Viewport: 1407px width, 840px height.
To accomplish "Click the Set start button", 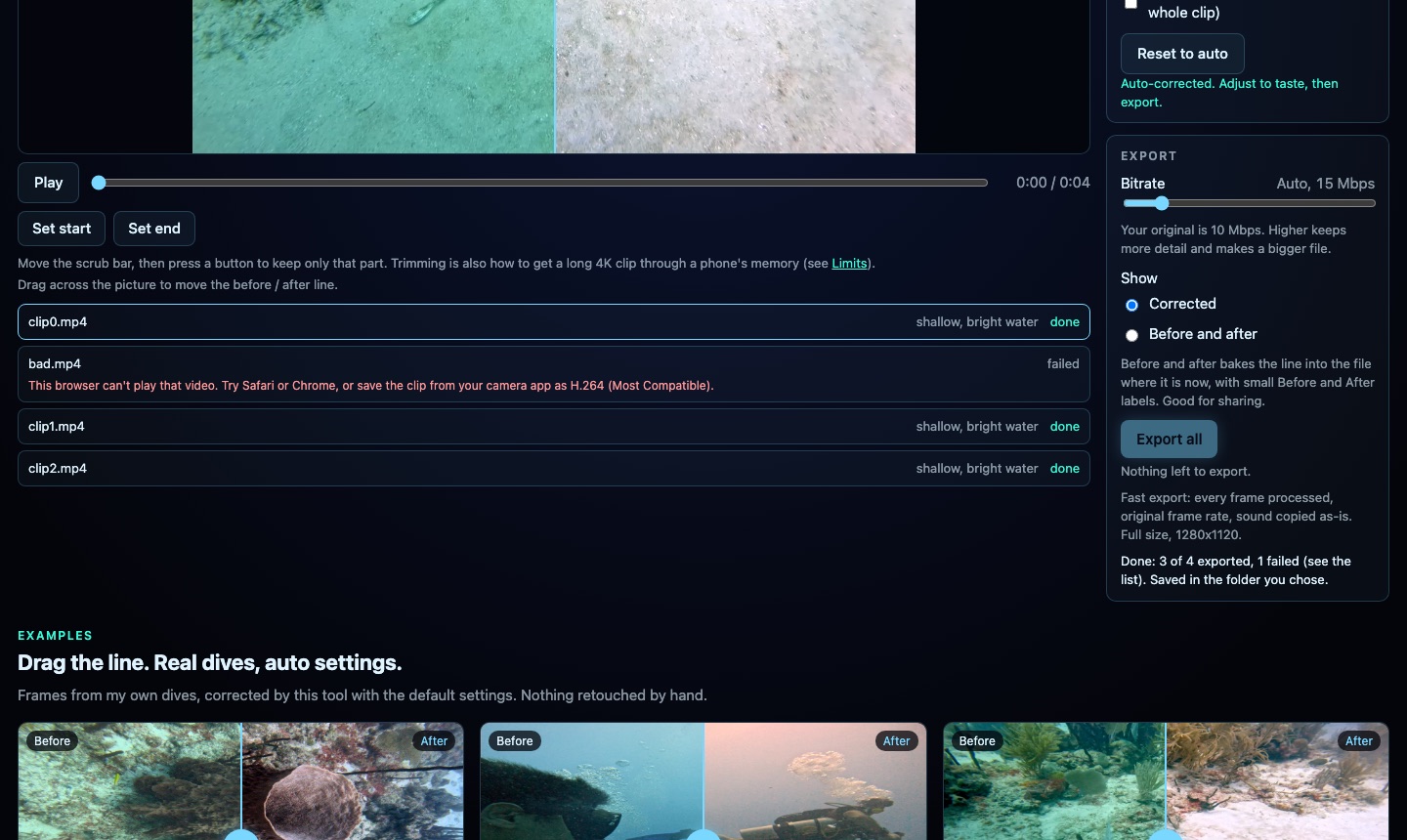I will pos(62,229).
